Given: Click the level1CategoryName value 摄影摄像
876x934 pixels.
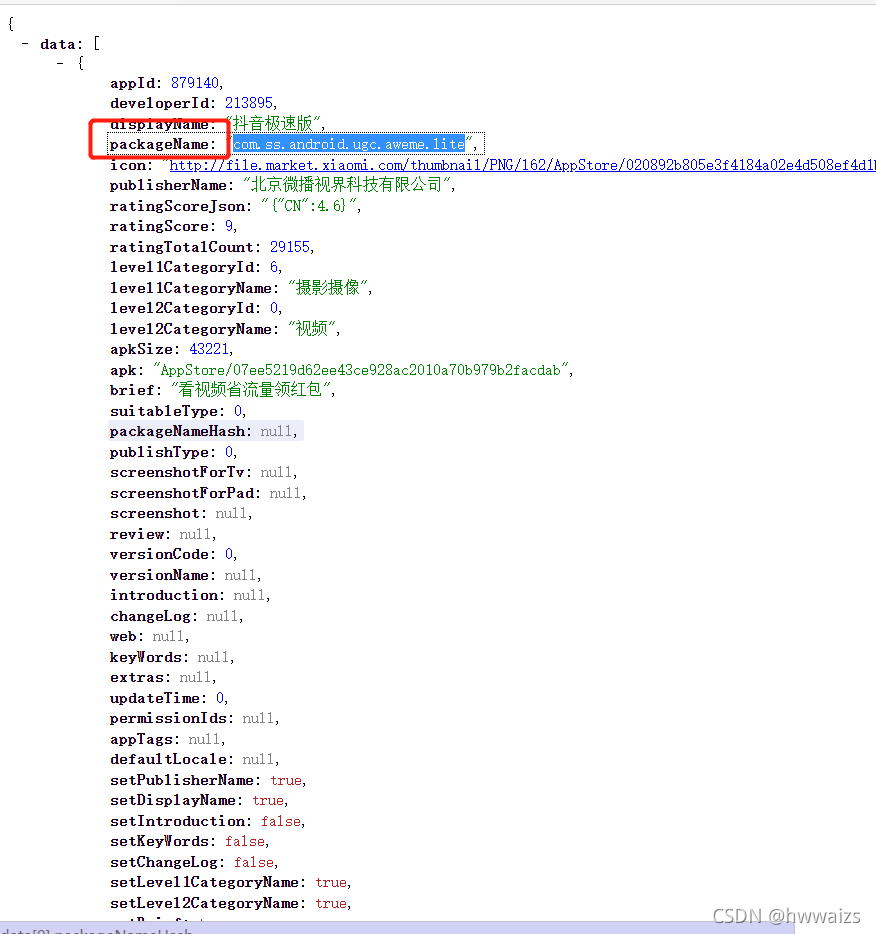Looking at the screenshot, I should click(x=328, y=288).
